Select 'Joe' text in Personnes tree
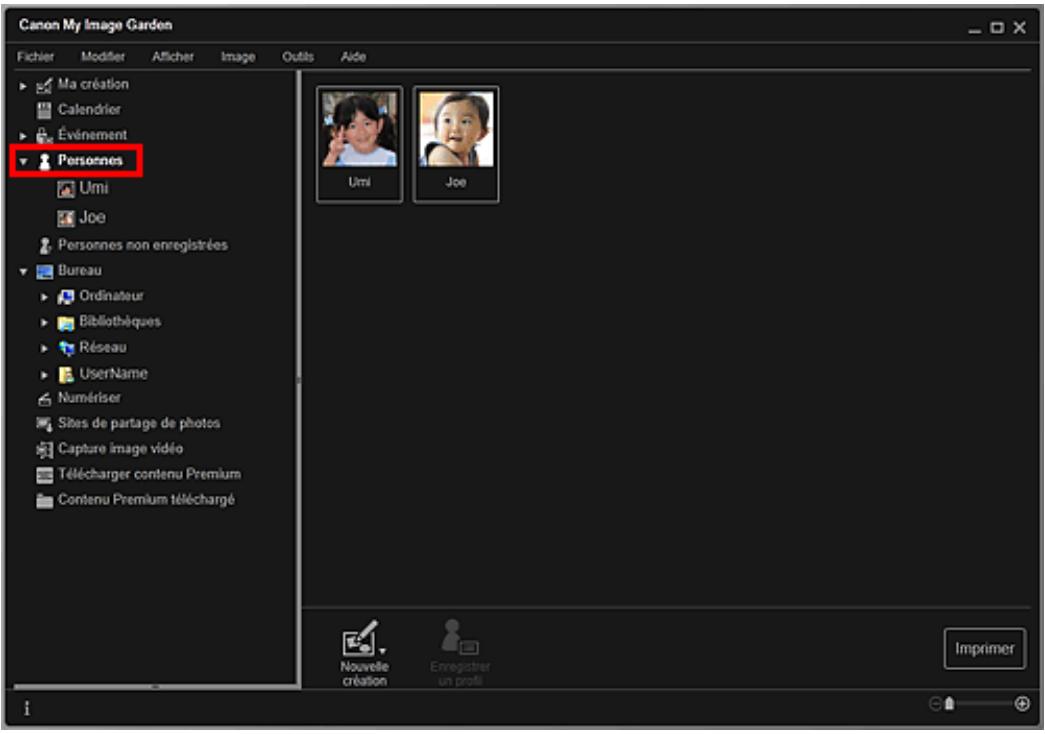 click(92, 217)
